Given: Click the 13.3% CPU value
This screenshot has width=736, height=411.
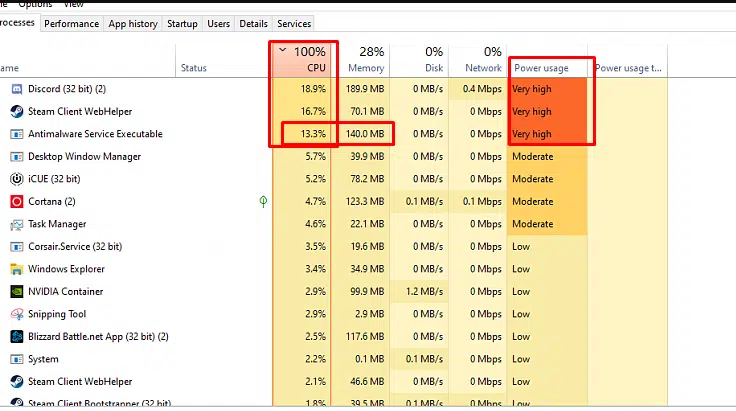Looking at the screenshot, I should point(313,134).
